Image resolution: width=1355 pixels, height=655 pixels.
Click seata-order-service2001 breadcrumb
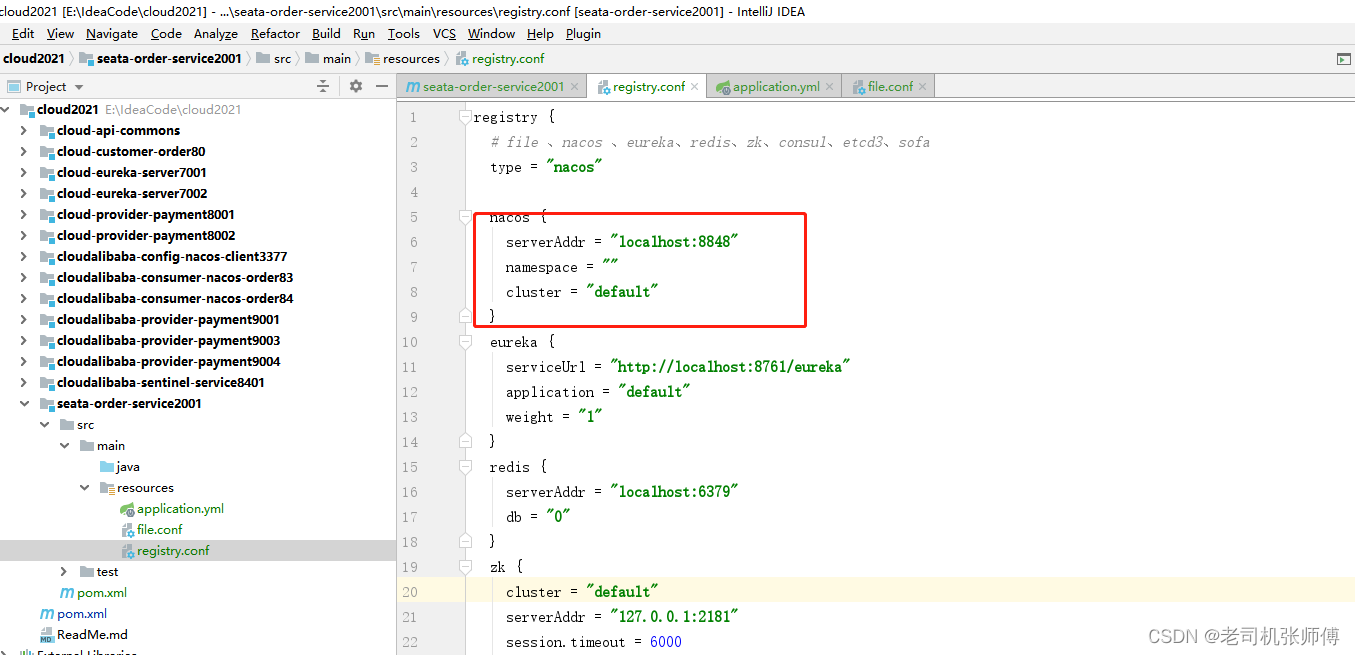coord(161,59)
